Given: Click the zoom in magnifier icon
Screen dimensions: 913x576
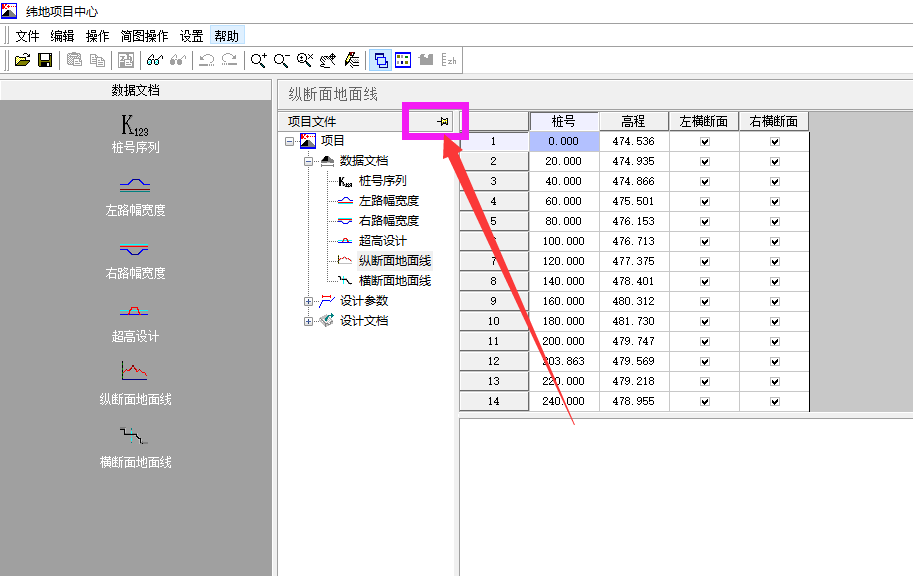Looking at the screenshot, I should 258,60.
